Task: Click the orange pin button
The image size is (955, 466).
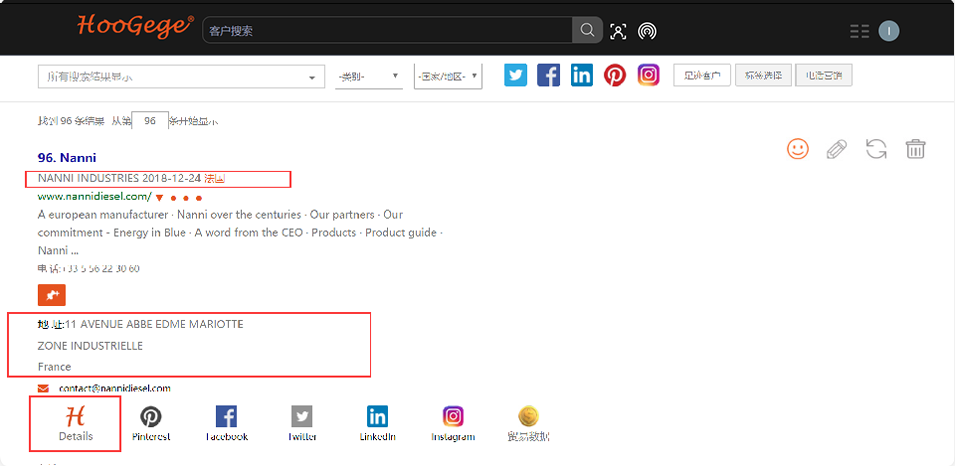Action: tap(52, 294)
